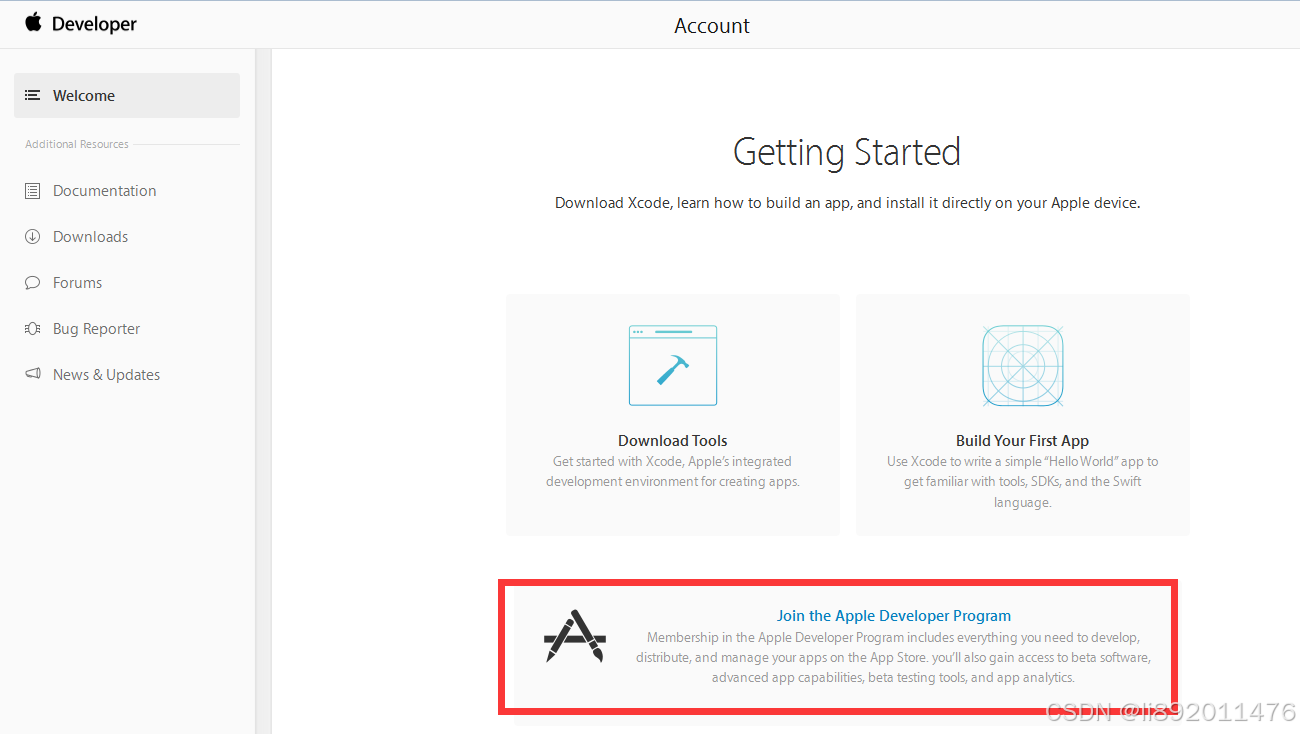Click the Membership description paragraph
The height and width of the screenshot is (734, 1300).
point(894,658)
